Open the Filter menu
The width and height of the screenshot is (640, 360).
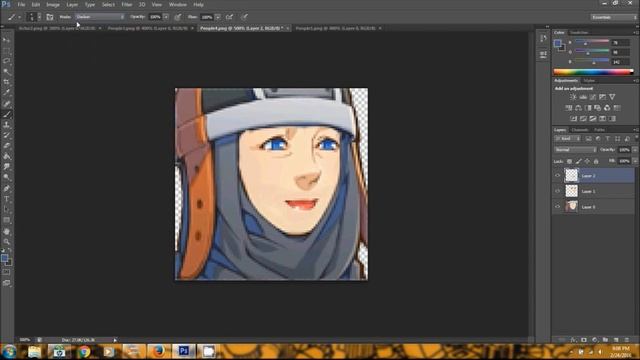click(127, 4)
